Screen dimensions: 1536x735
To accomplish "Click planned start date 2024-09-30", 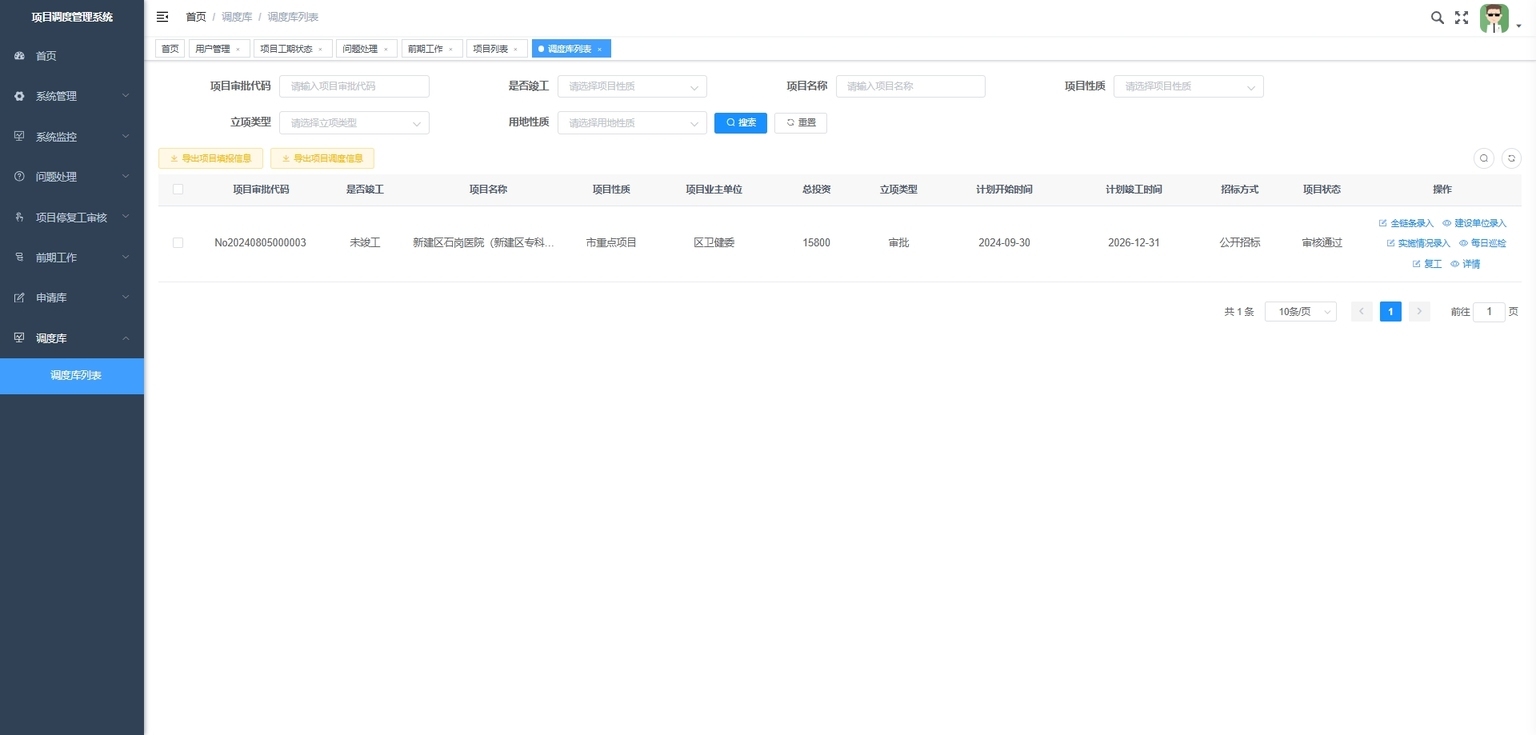I will point(1004,243).
